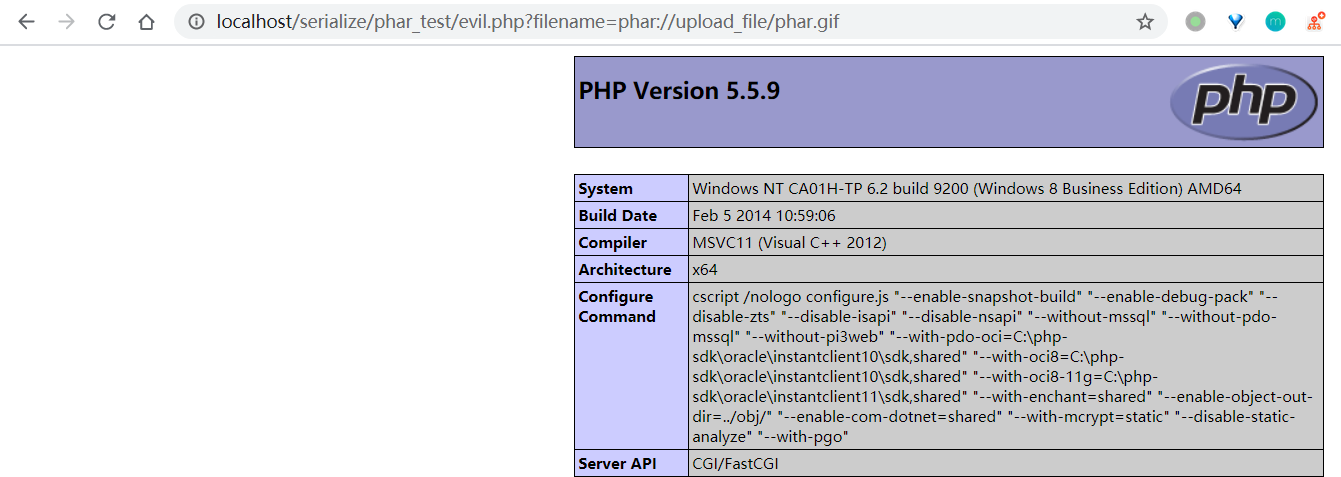Select the MSVC11 compiler value
This screenshot has height=477, width=1341.
coord(789,242)
